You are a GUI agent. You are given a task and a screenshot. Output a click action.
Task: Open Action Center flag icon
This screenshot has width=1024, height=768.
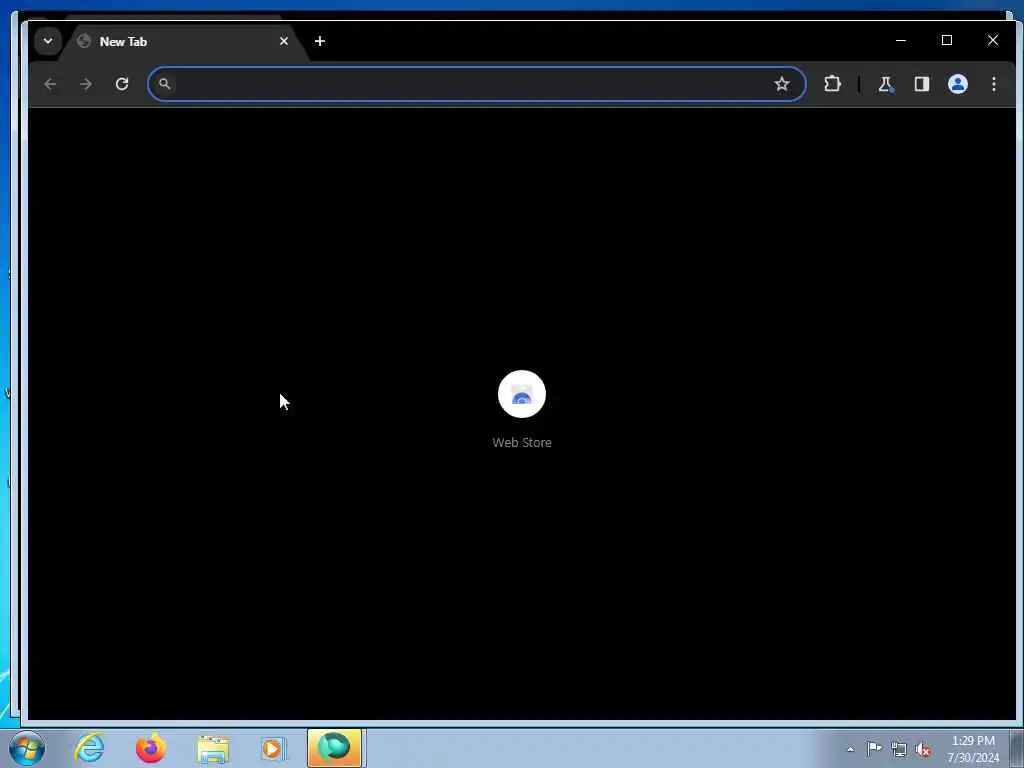pyautogui.click(x=874, y=748)
